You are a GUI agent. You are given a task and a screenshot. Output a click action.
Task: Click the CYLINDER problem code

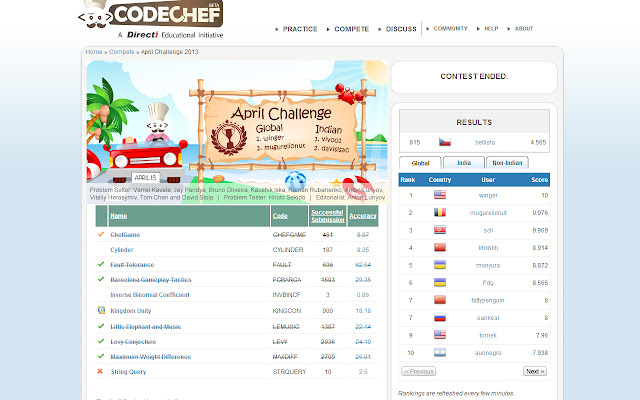[288, 250]
